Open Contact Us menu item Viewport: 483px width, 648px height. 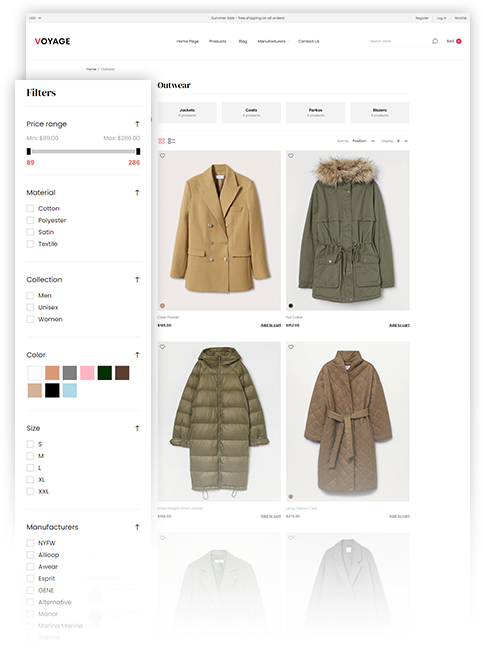point(309,41)
